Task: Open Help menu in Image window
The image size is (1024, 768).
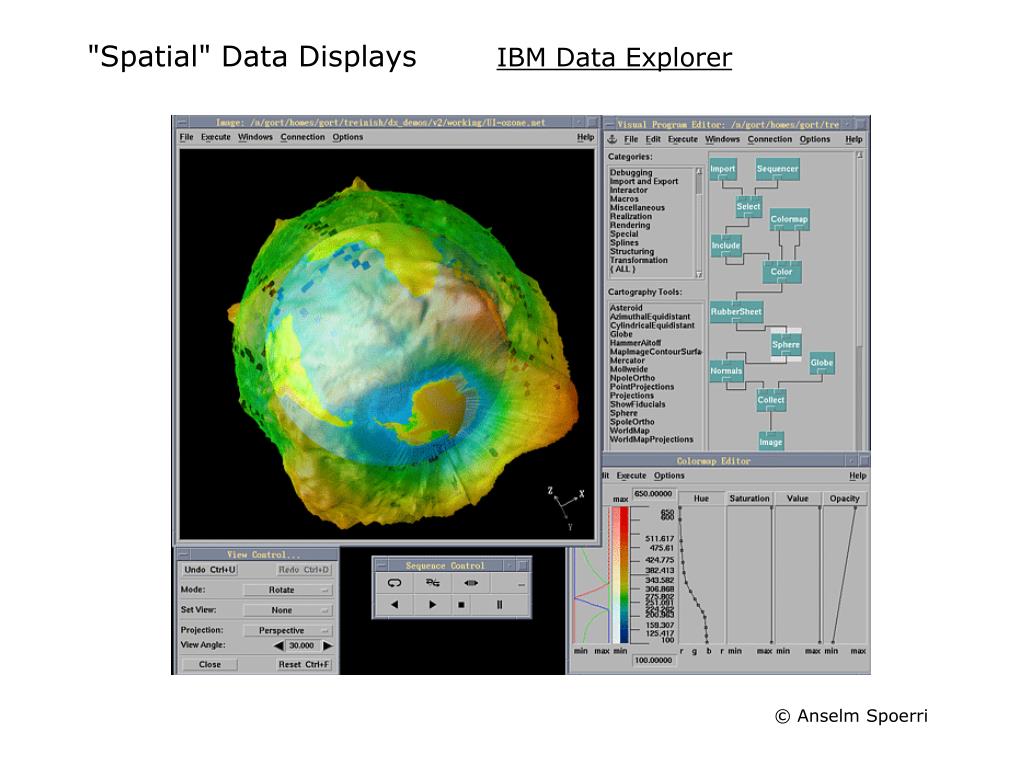Action: [585, 137]
